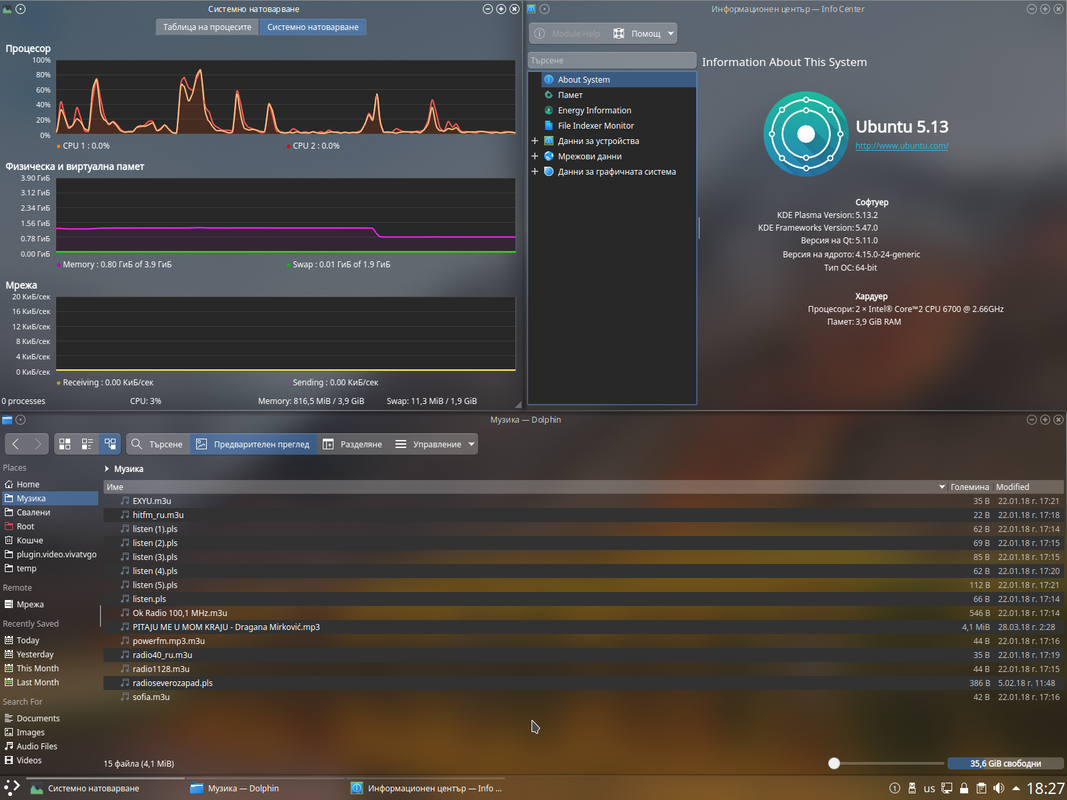Expand Данни за графичната система node

[x=535, y=172]
